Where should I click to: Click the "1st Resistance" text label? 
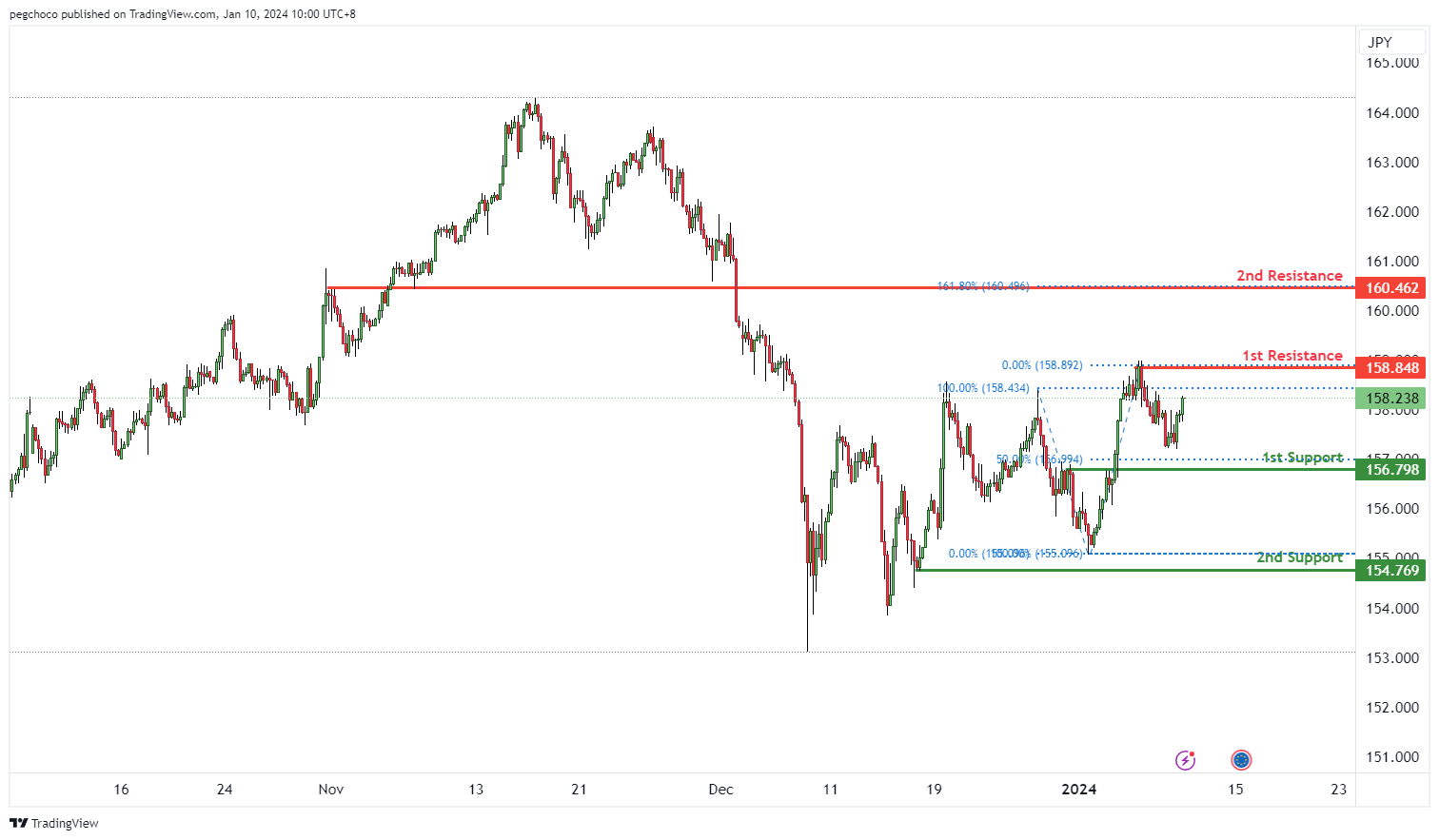1292,356
